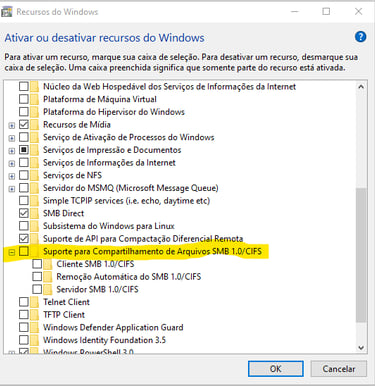Collapse the SMB 1.0/CIFS support node
375x386 pixels.
click(x=12, y=252)
